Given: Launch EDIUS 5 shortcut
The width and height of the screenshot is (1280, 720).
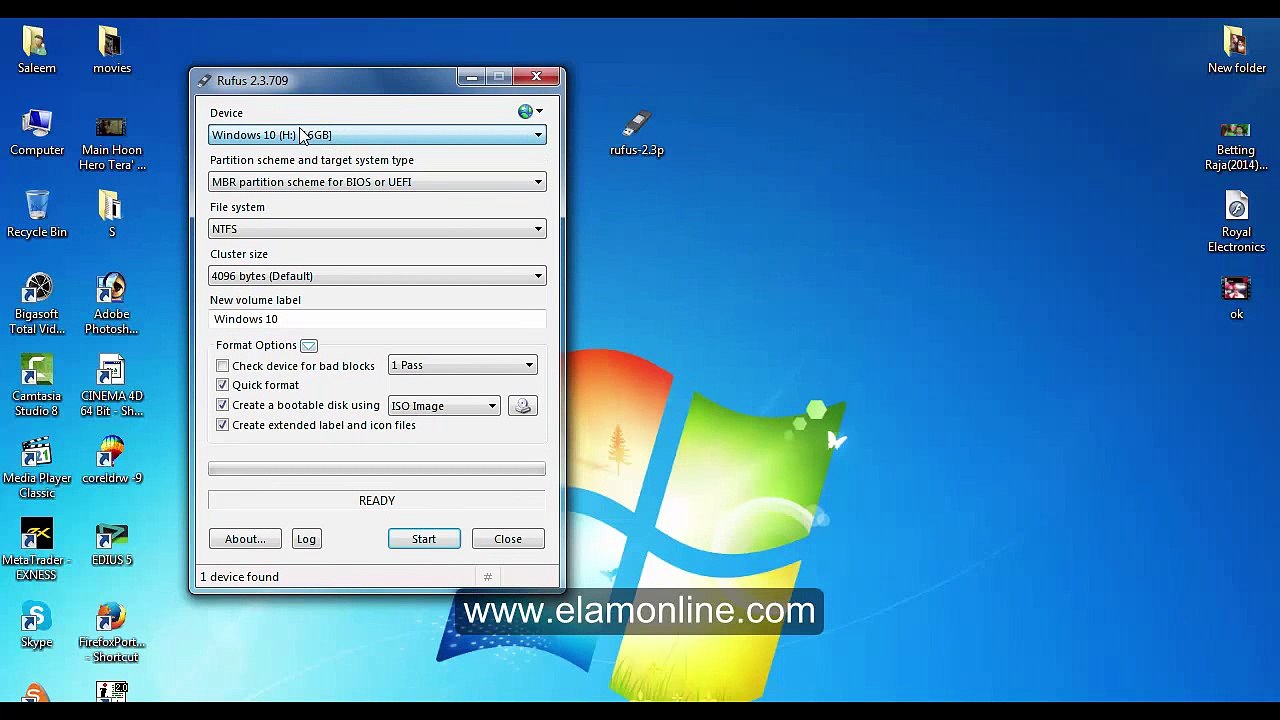Looking at the screenshot, I should pyautogui.click(x=111, y=543).
